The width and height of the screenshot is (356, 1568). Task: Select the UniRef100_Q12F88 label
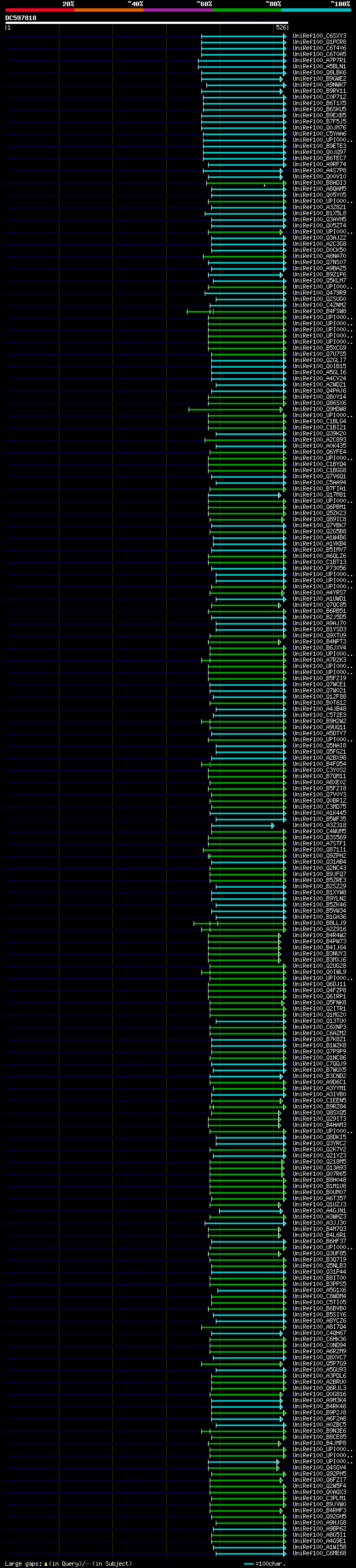[319, 697]
